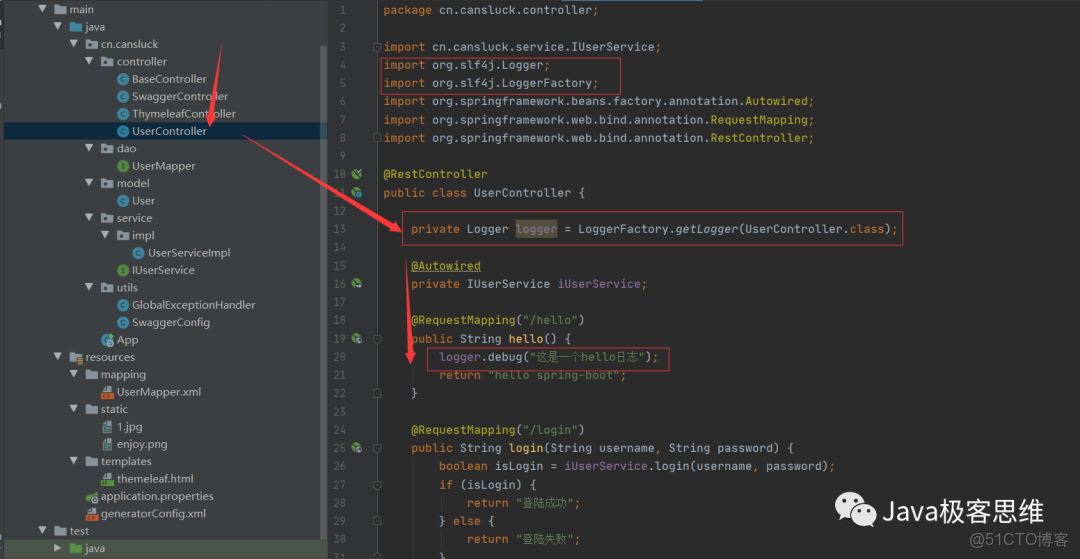1080x559 pixels.
Task: Select UserServiceImpl in the impl package
Action: click(188, 253)
